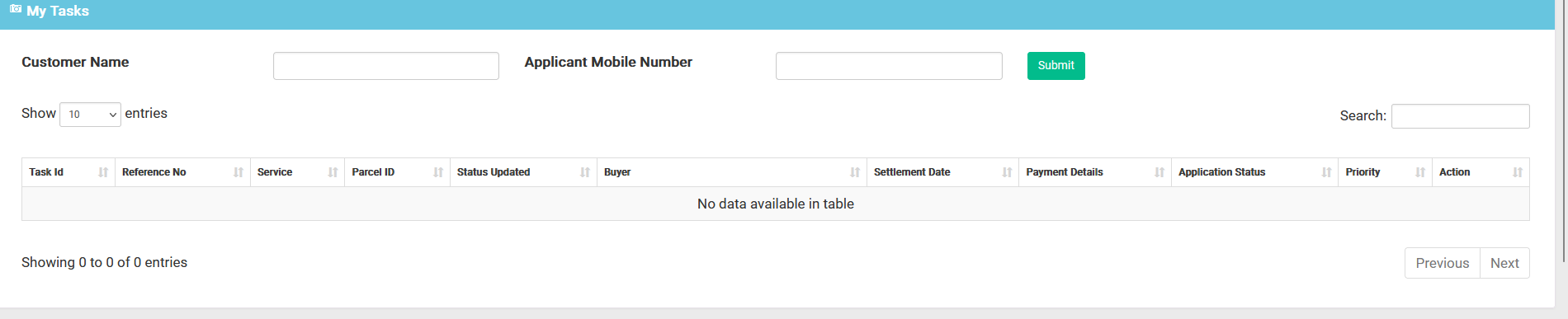
Task: Go to the Previous page
Action: 1442,263
